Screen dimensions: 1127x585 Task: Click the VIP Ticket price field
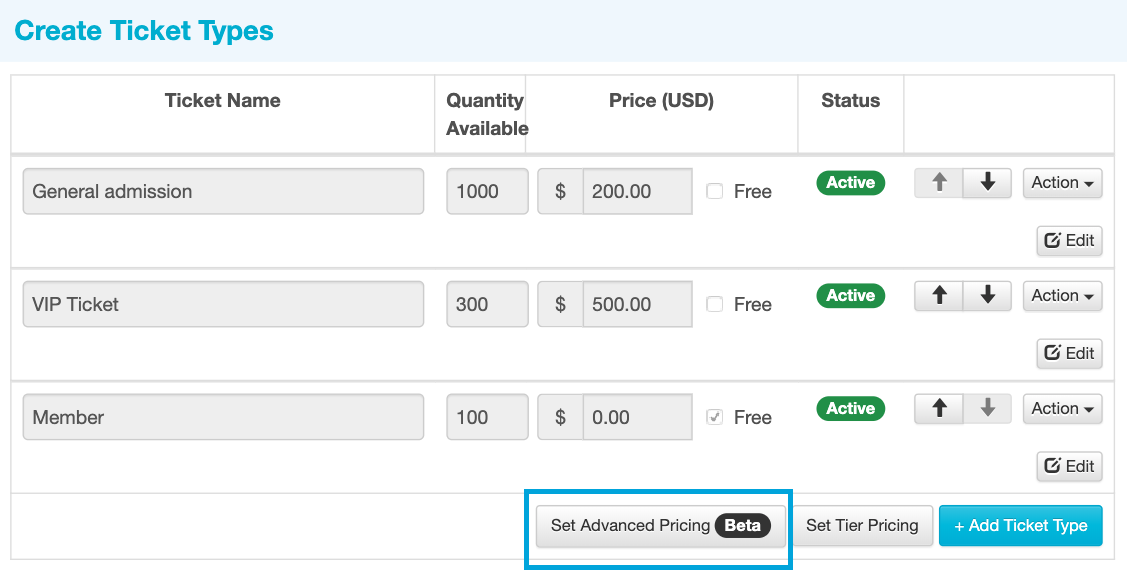638,304
